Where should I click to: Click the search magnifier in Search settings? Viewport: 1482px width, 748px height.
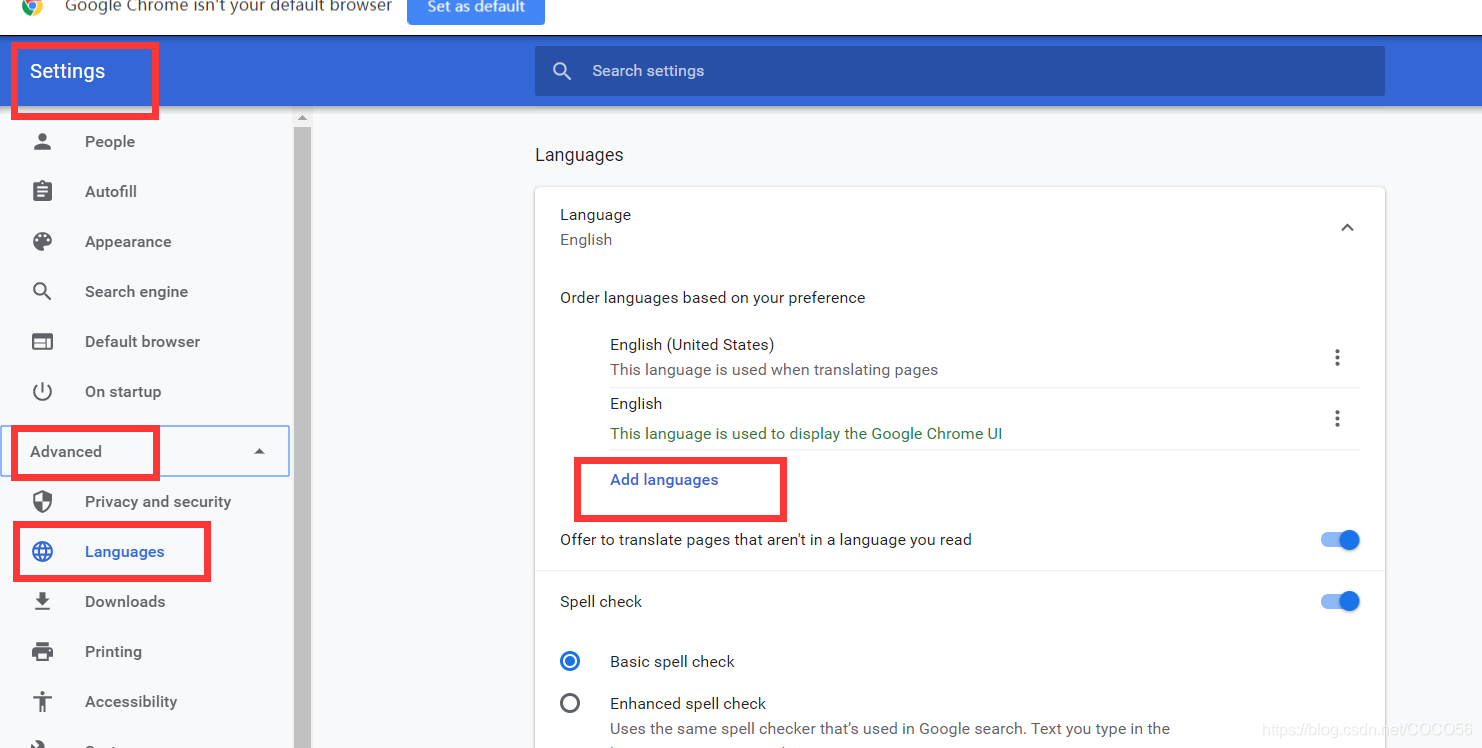[562, 71]
